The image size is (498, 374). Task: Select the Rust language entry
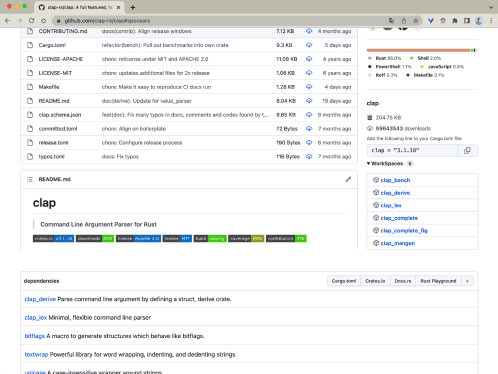[x=384, y=58]
